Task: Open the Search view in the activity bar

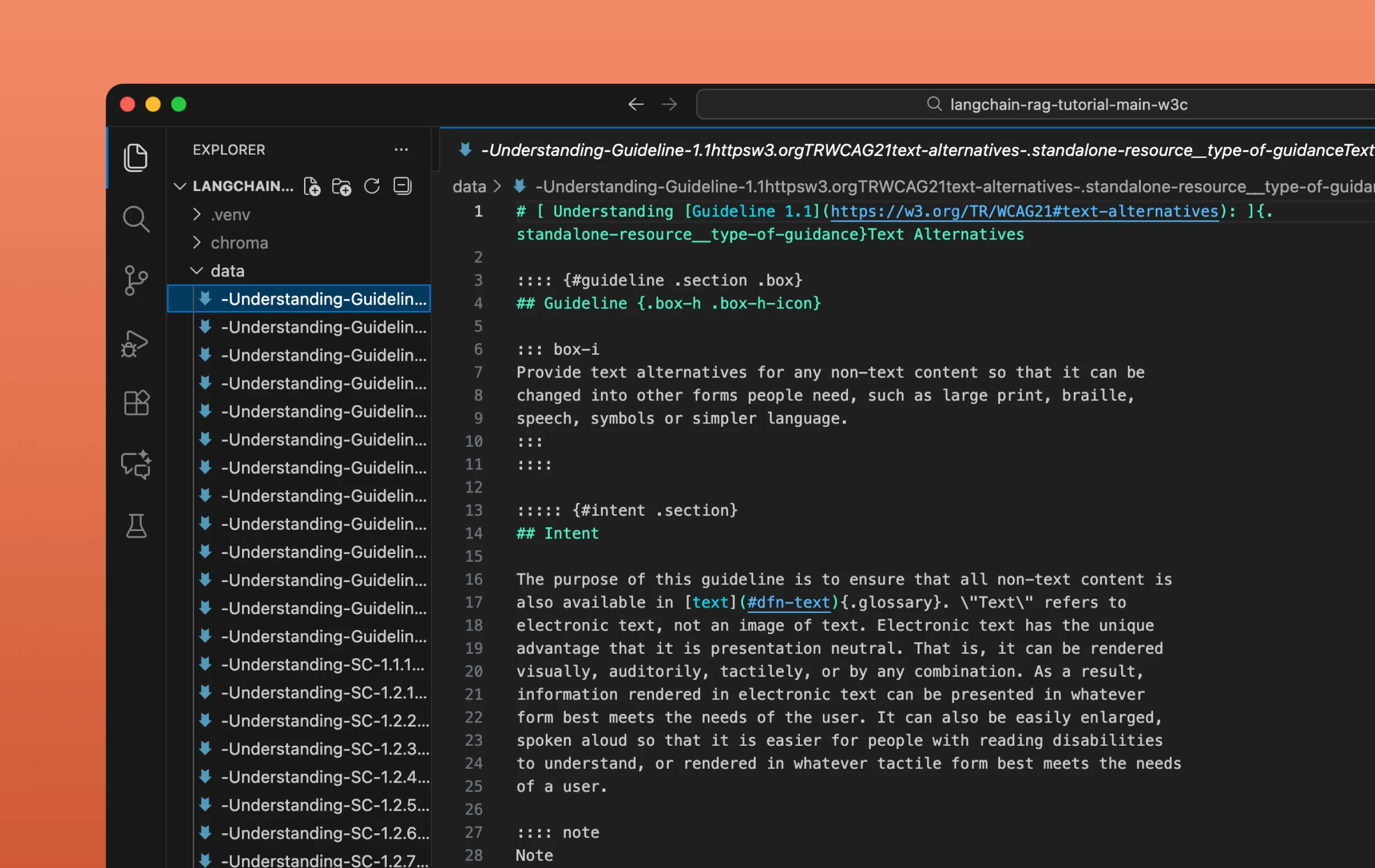Action: (x=136, y=219)
